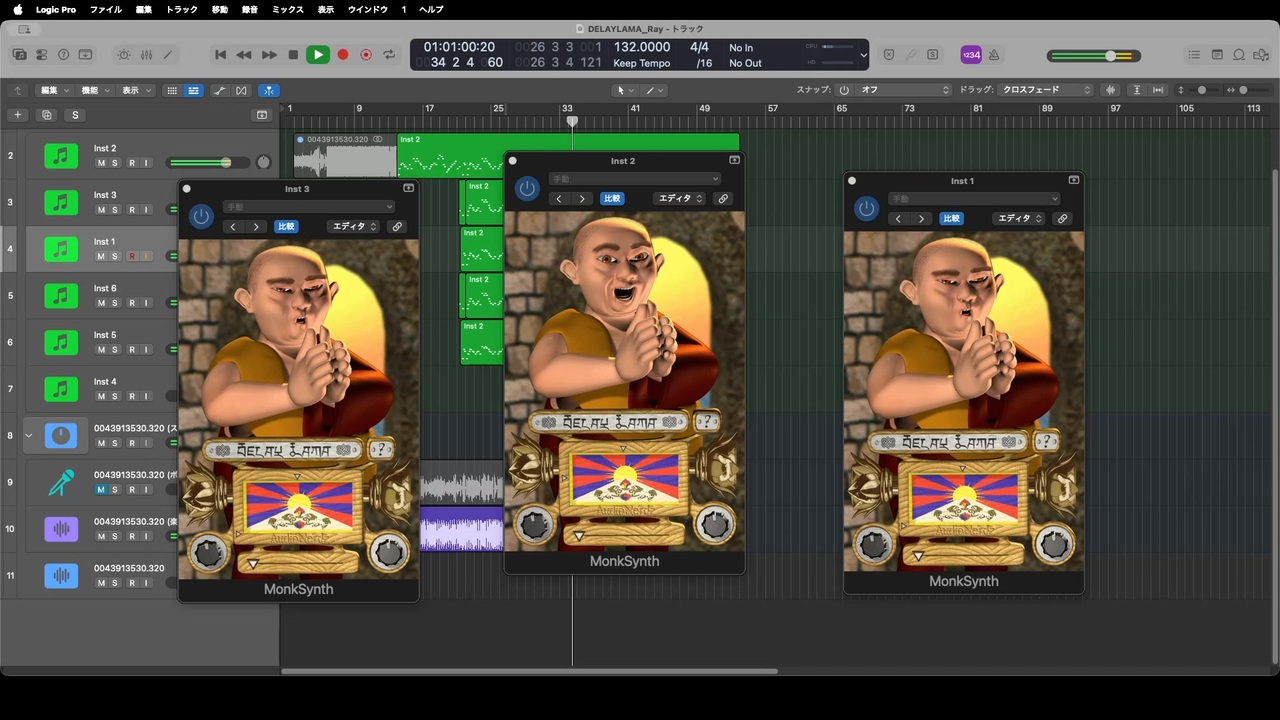Start playback with the green Play button

(x=318, y=55)
